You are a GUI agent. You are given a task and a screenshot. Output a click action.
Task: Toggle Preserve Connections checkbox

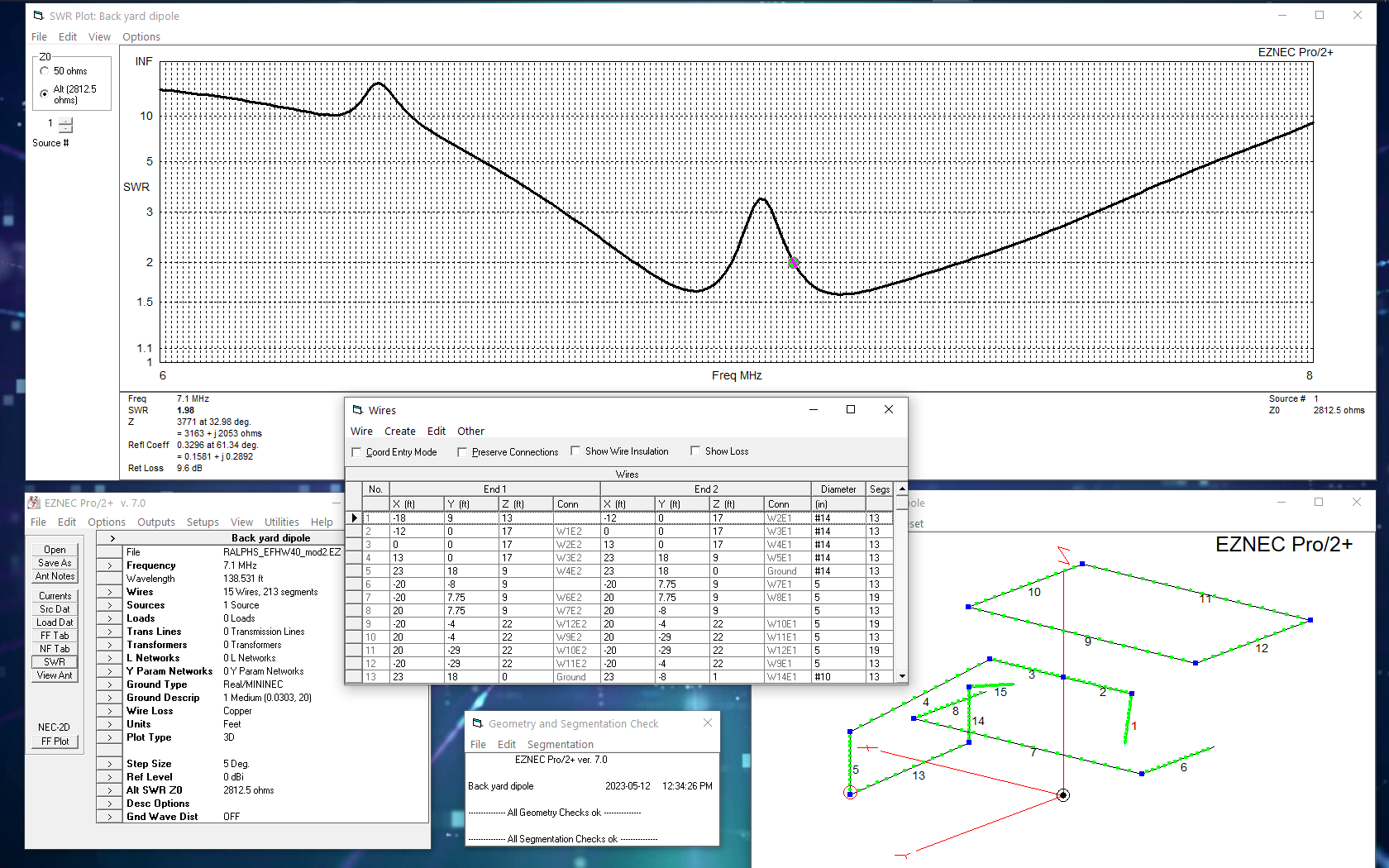(x=462, y=452)
